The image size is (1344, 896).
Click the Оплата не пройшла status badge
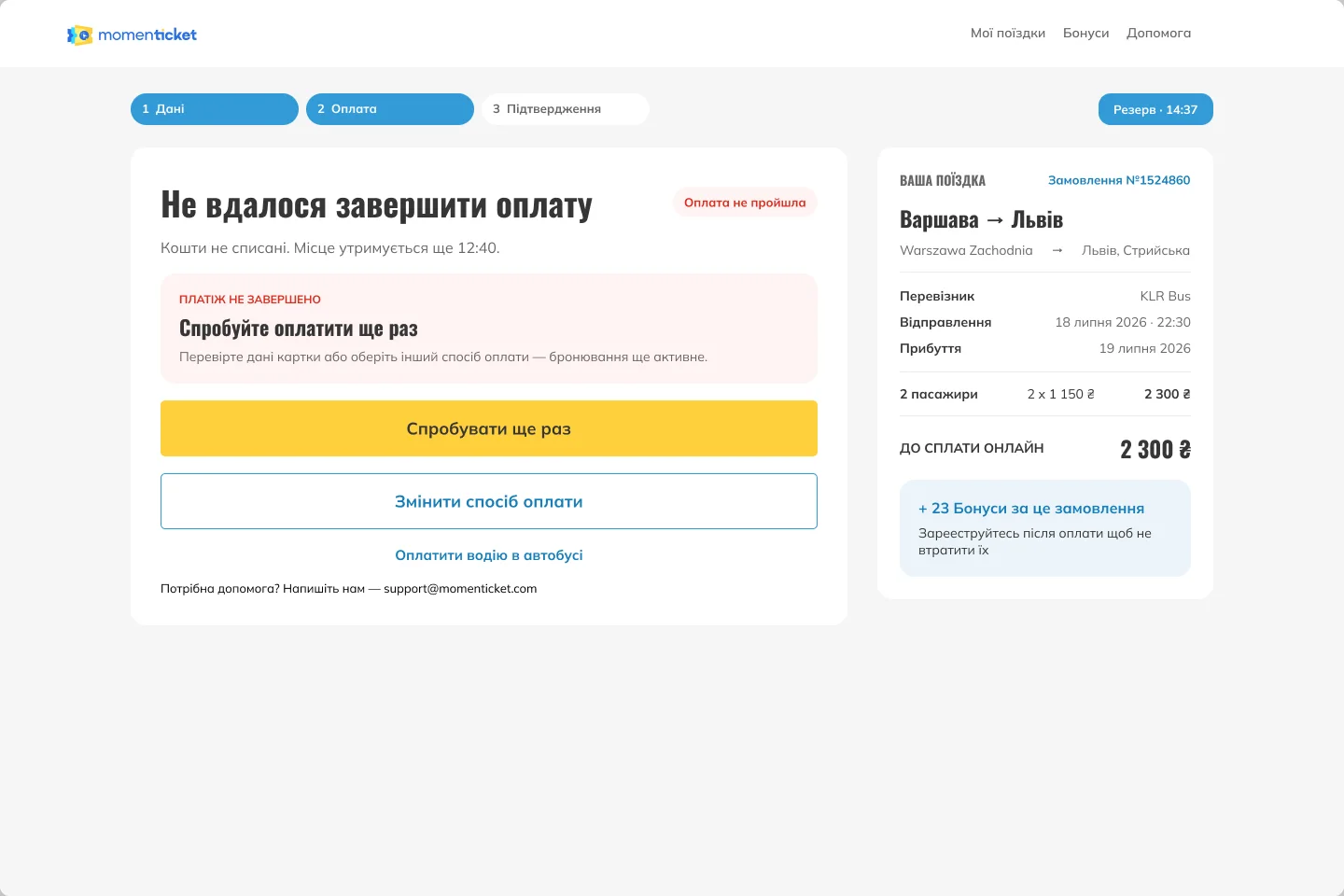[745, 203]
